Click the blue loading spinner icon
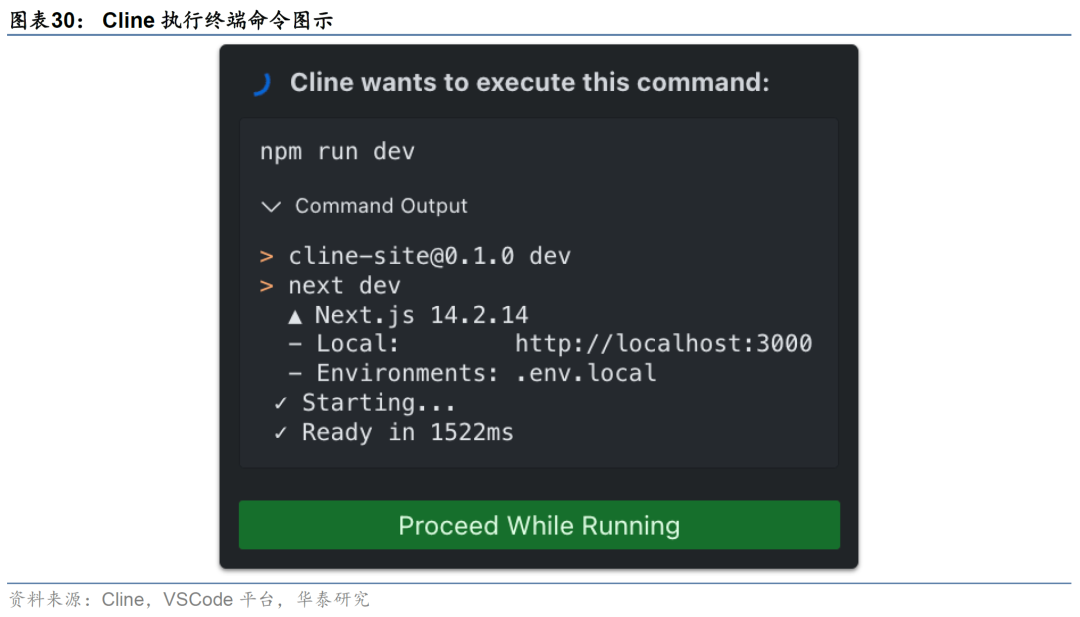Viewport: 1080px width, 617px height. 262,84
